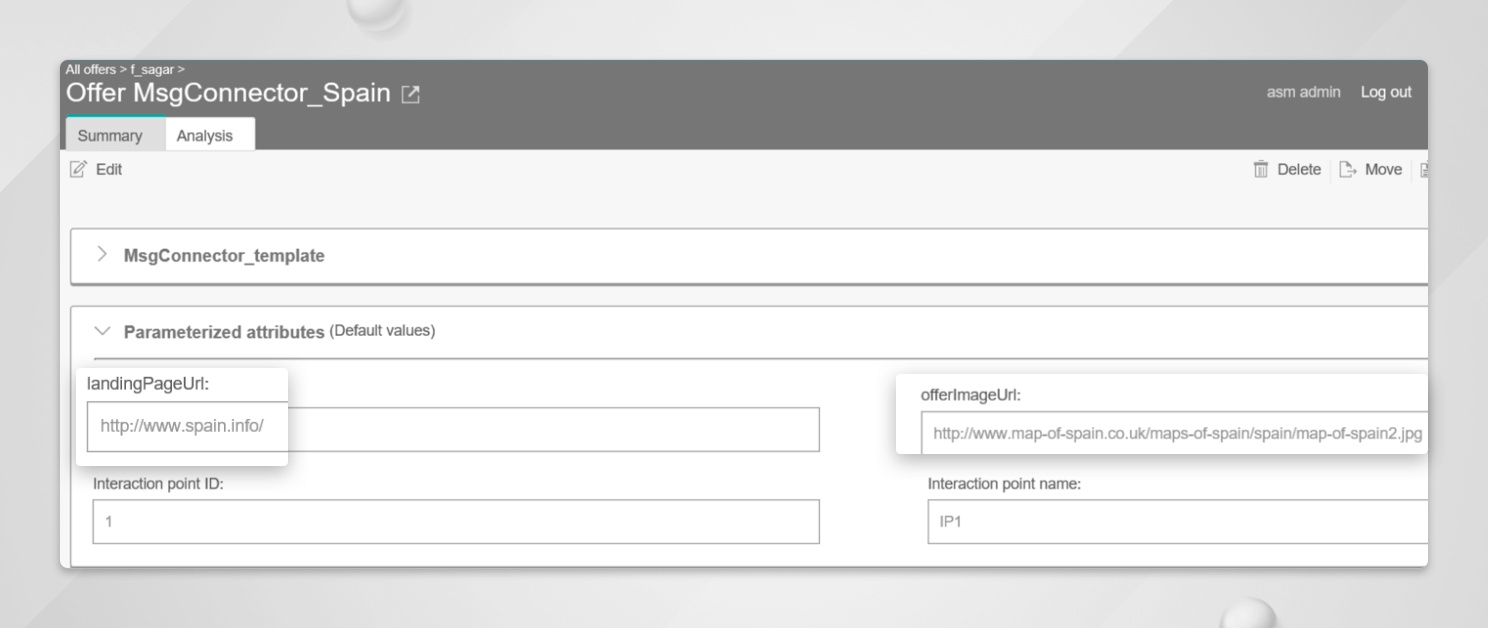This screenshot has width=1488, height=628.
Task: Select the Interaction point ID field
Action: pyautogui.click(x=455, y=521)
